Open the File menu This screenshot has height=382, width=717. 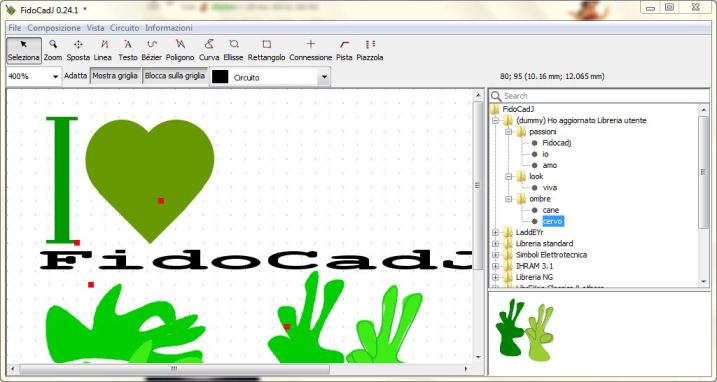click(15, 28)
